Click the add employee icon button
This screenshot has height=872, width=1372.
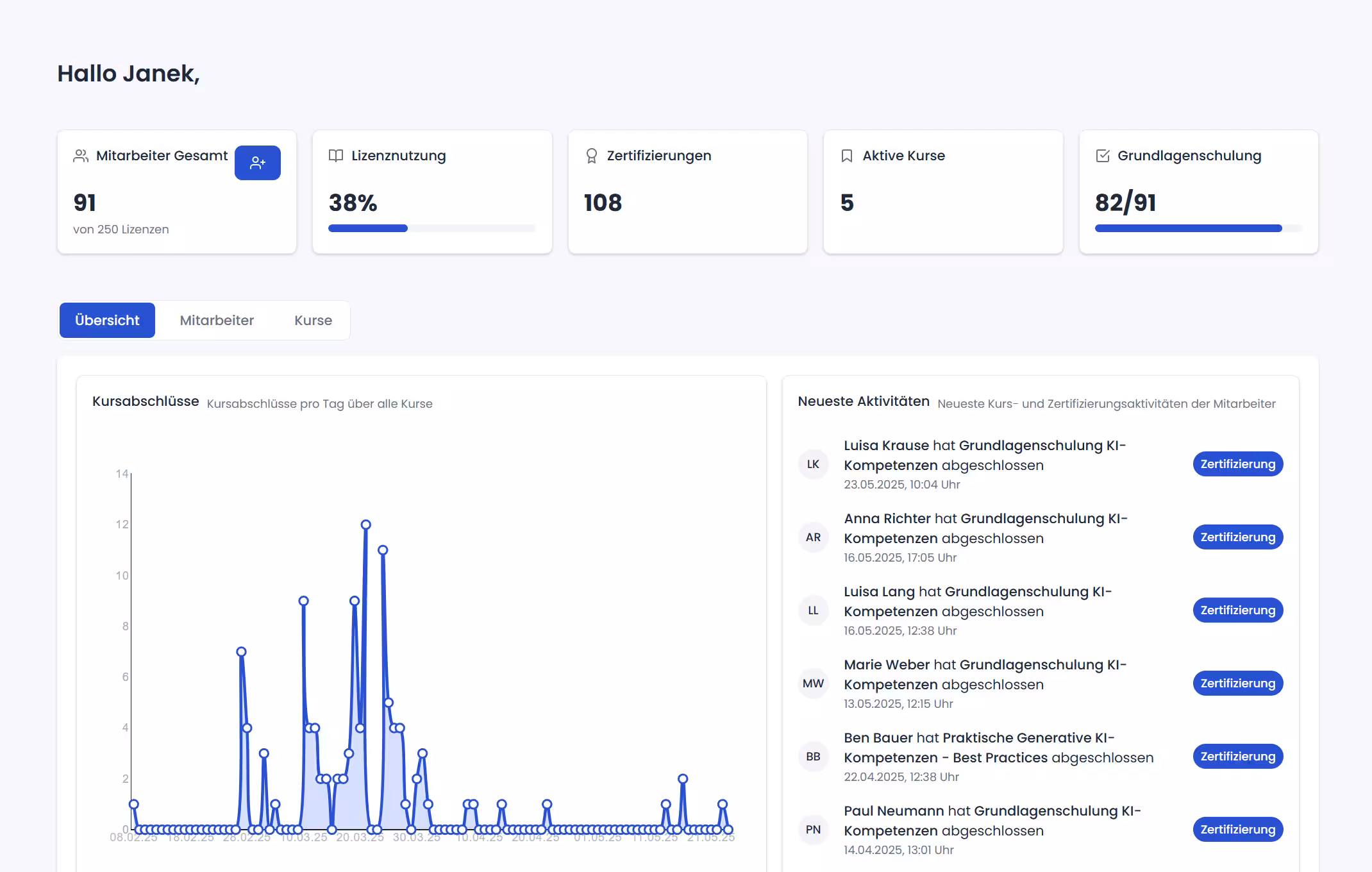[x=257, y=163]
